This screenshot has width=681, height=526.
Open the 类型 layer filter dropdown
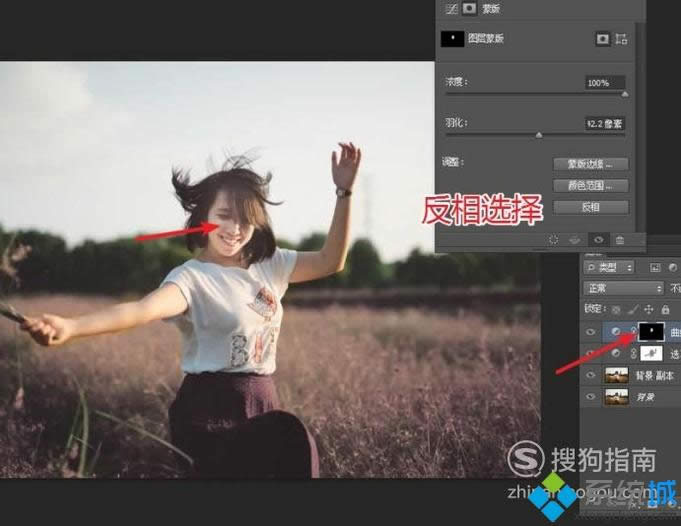(x=608, y=268)
